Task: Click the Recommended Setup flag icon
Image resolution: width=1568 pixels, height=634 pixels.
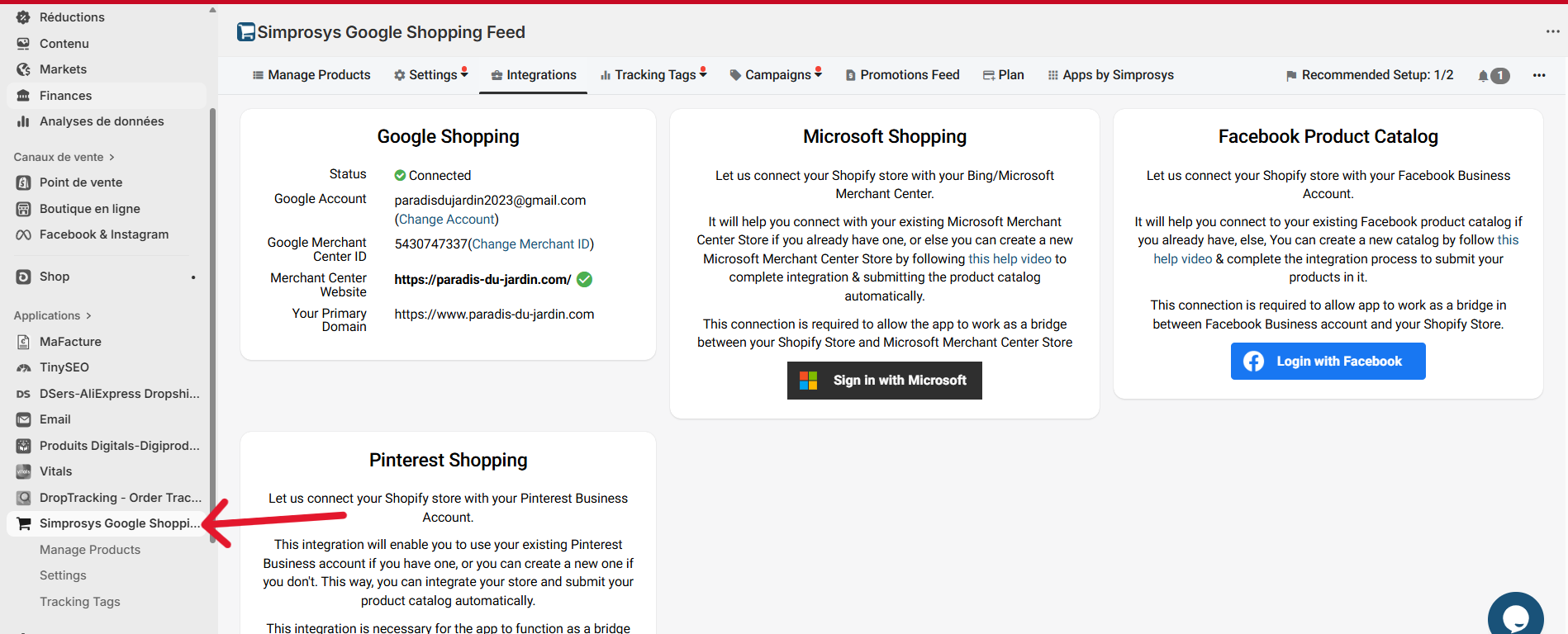Action: (x=1291, y=75)
